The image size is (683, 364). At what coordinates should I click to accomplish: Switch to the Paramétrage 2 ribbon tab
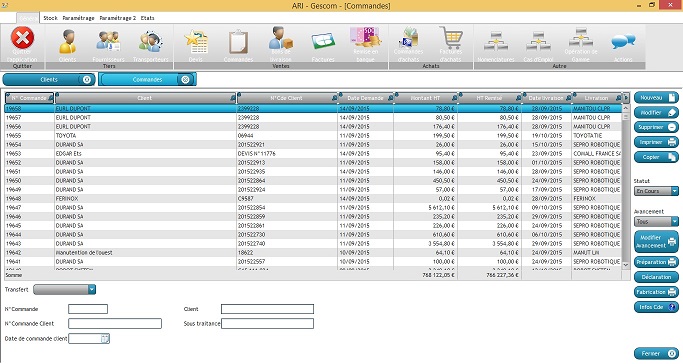[x=118, y=18]
